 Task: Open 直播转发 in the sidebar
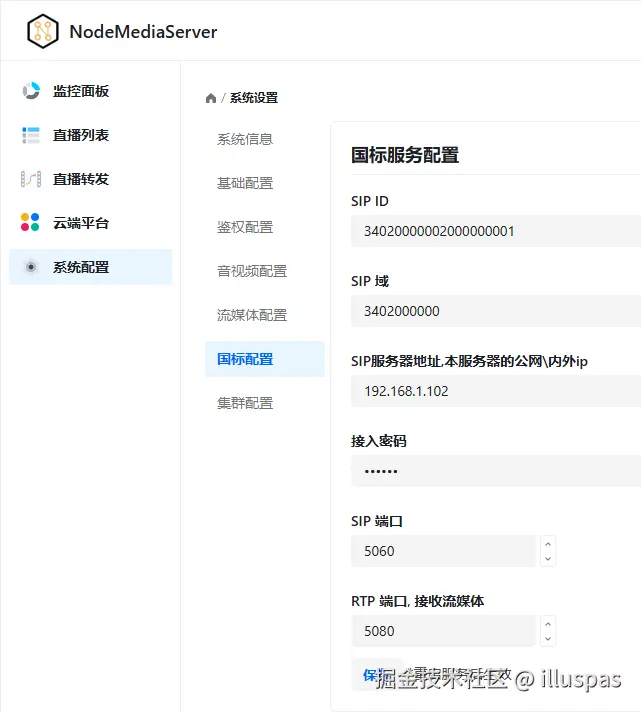click(x=91, y=179)
